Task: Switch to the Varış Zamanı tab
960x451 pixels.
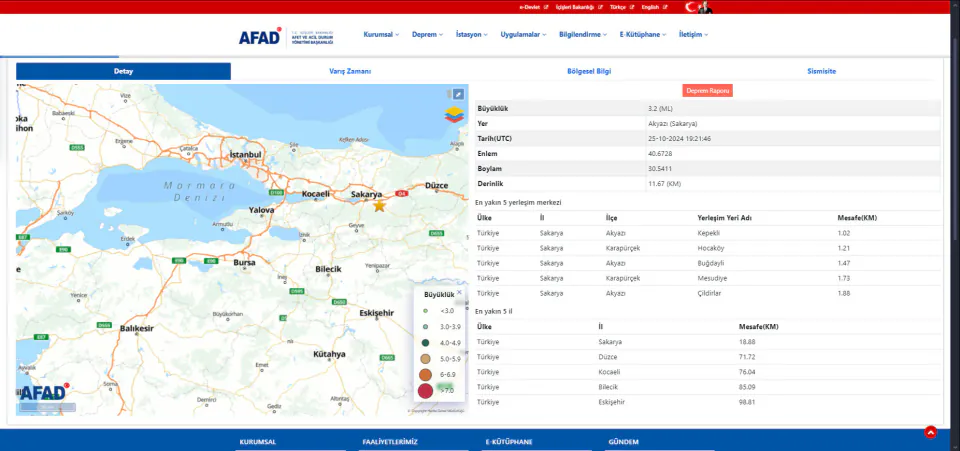Action: [x=350, y=71]
